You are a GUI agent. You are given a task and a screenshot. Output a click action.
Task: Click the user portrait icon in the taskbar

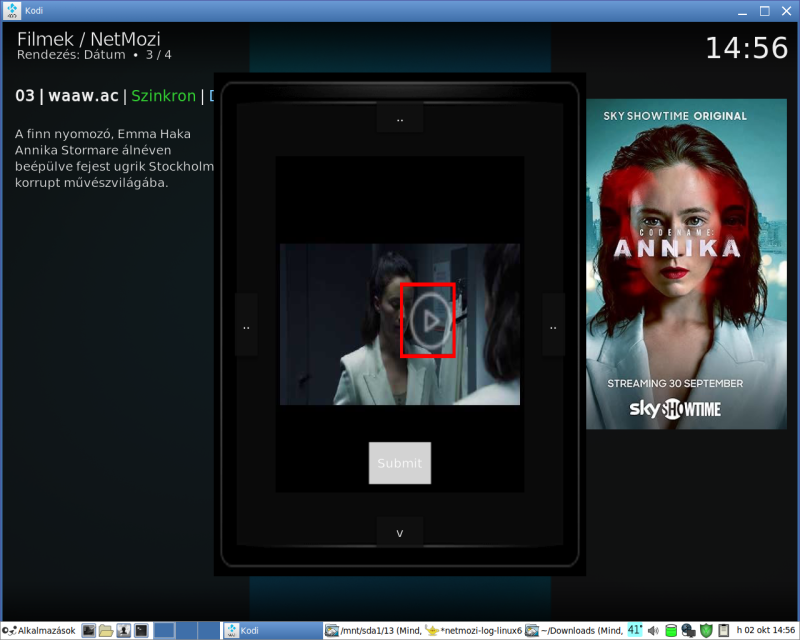click(123, 630)
